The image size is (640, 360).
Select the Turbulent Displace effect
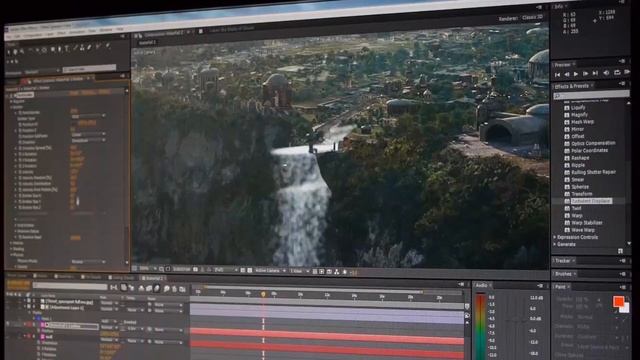tap(591, 201)
